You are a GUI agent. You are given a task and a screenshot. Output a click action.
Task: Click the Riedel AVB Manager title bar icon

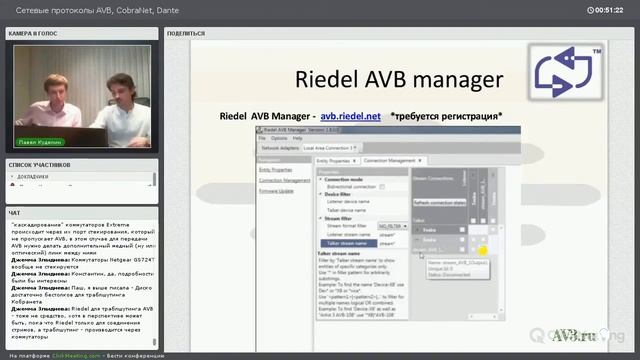[x=260, y=130]
